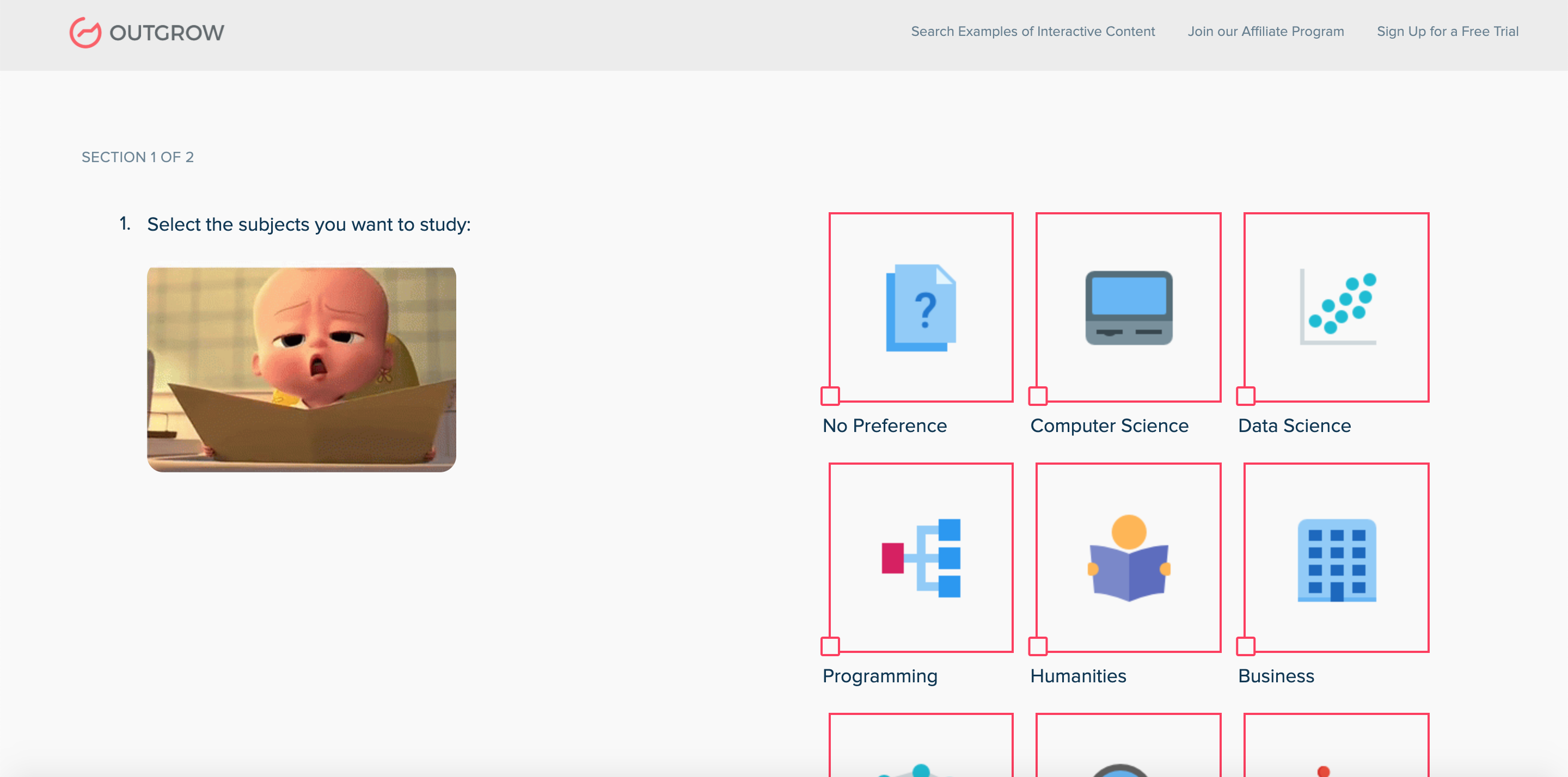The height and width of the screenshot is (777, 1568).
Task: Click Sign Up for a Free Trial
Action: click(1448, 32)
